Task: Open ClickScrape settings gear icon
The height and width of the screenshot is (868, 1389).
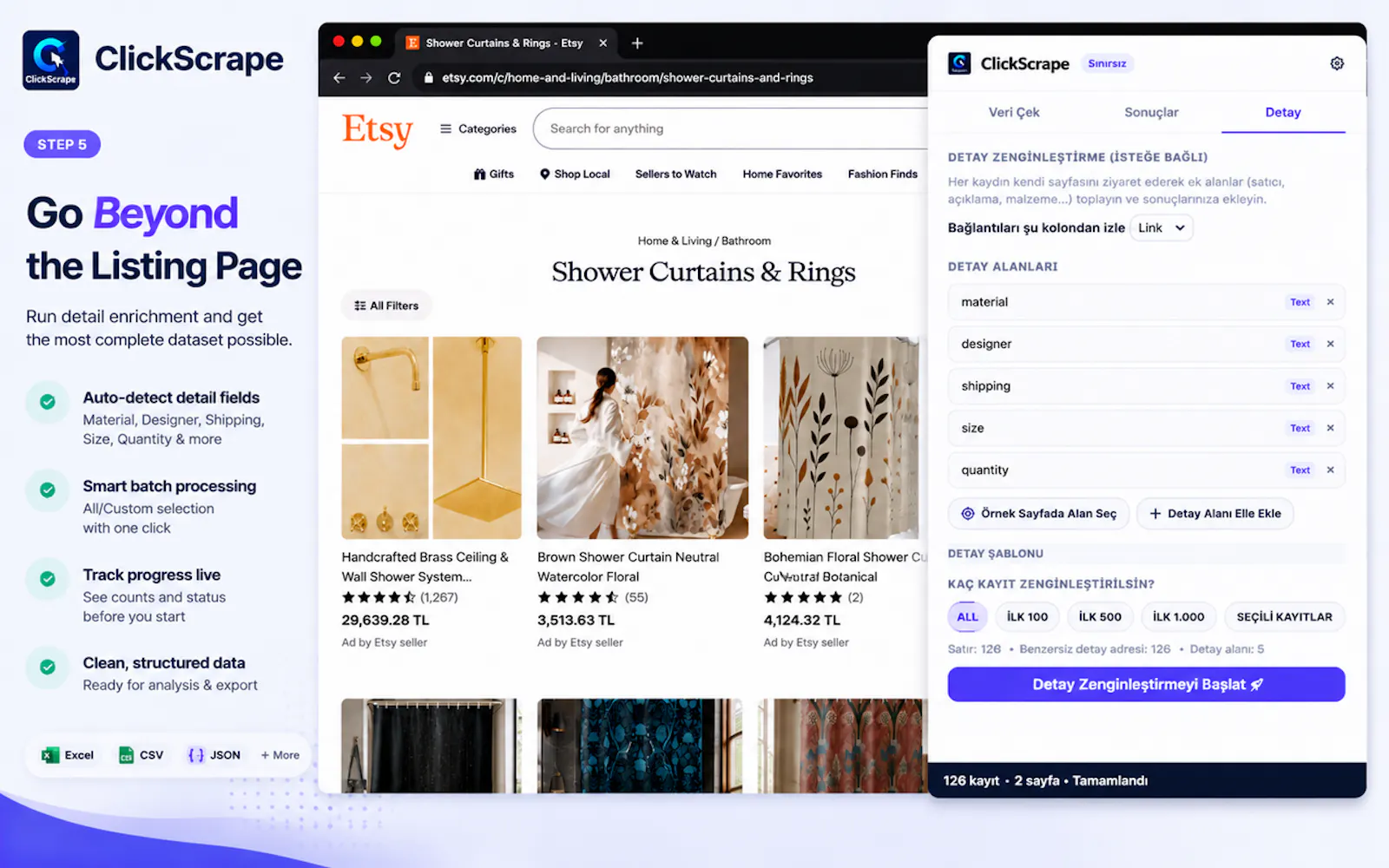Action: coord(1337,63)
